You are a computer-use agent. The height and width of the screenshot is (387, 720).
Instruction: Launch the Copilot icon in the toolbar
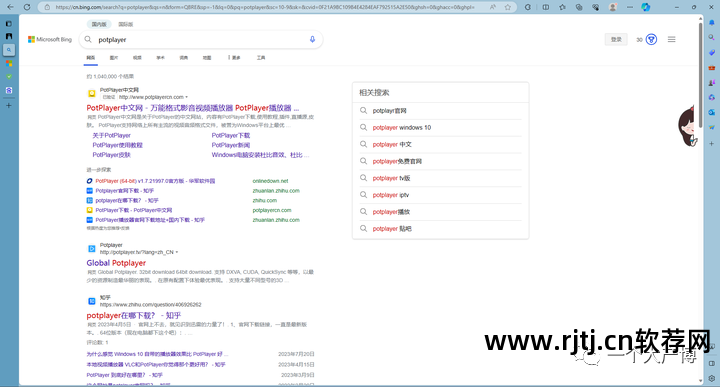(646, 7)
